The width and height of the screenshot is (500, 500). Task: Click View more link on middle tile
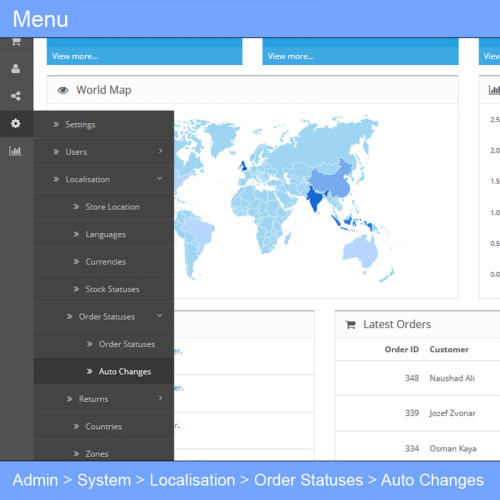coord(291,56)
